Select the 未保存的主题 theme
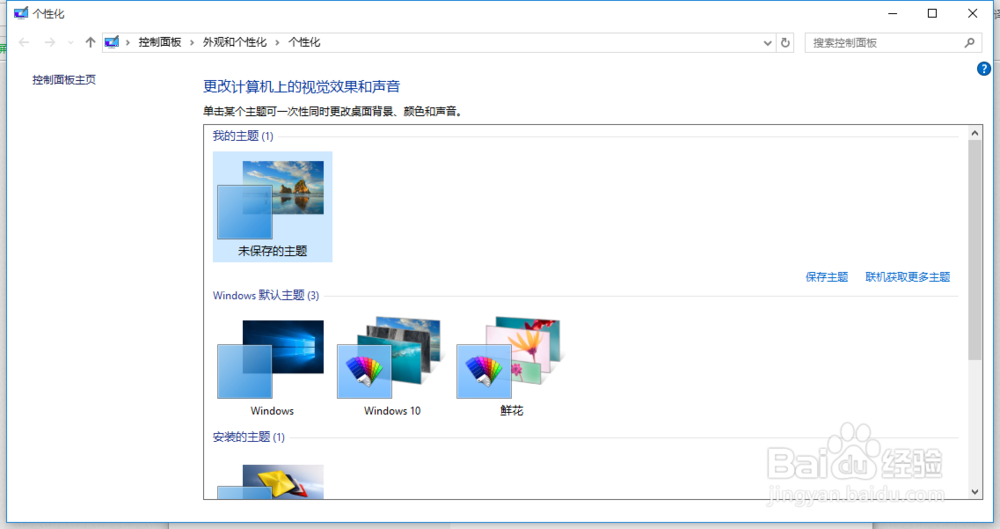The width and height of the screenshot is (1000, 529). point(272,207)
